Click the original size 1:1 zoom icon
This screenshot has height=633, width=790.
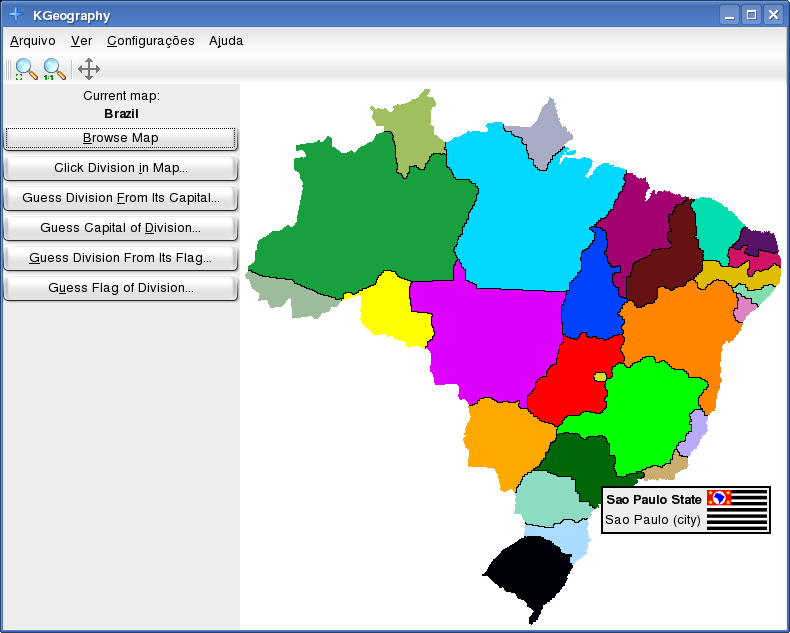[x=54, y=69]
